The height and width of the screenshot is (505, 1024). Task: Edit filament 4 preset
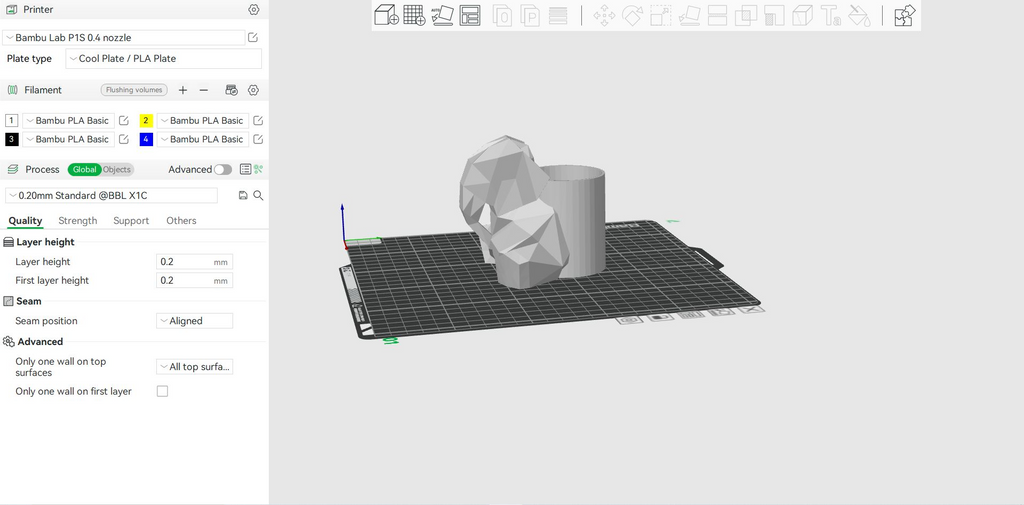click(258, 139)
